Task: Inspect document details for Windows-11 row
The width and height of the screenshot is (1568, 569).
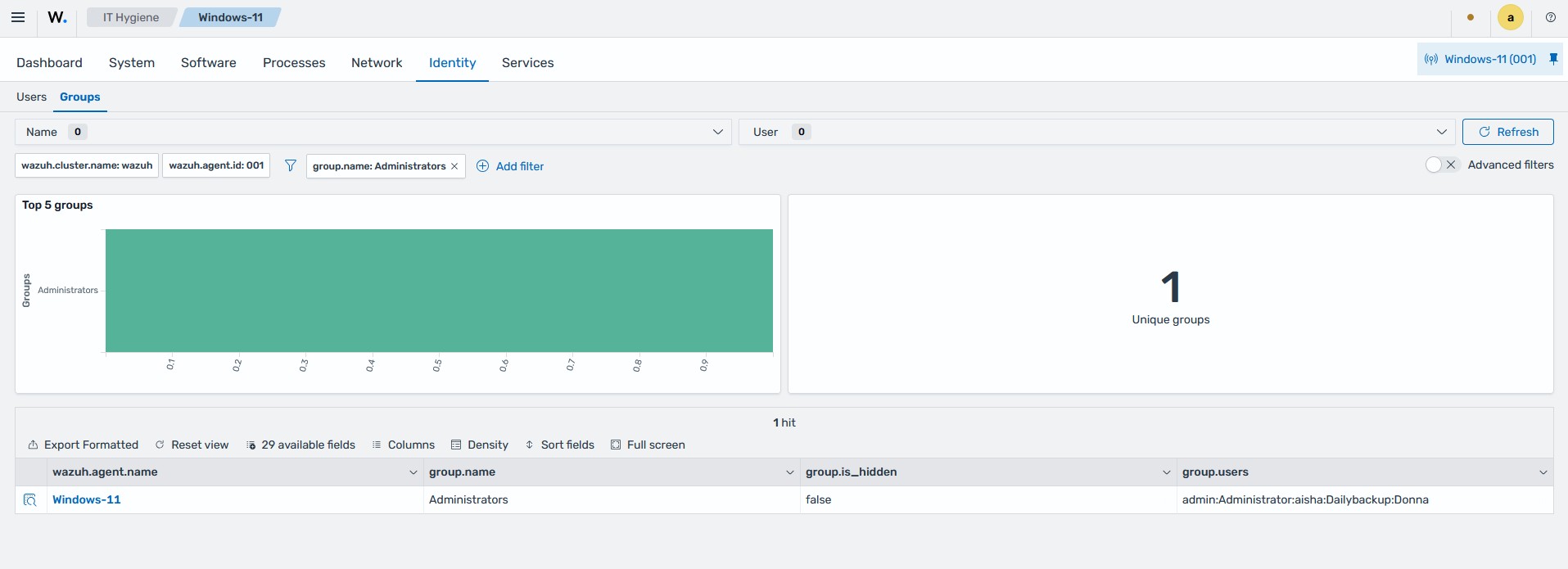Action: tap(30, 499)
